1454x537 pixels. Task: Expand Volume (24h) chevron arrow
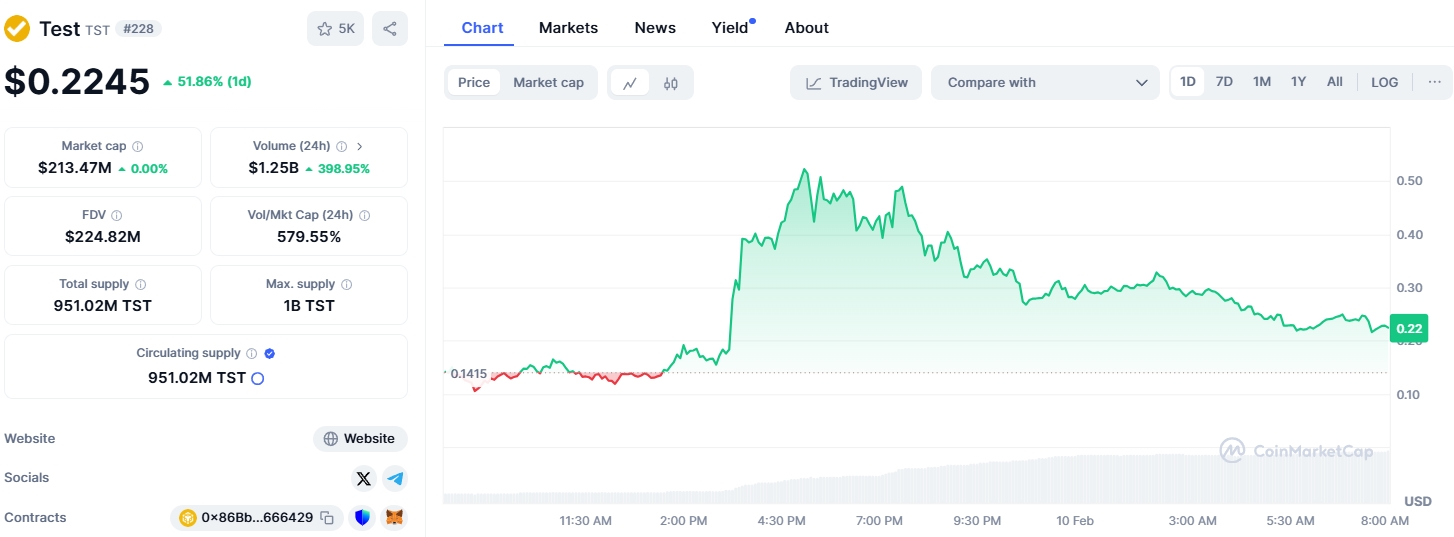(360, 146)
